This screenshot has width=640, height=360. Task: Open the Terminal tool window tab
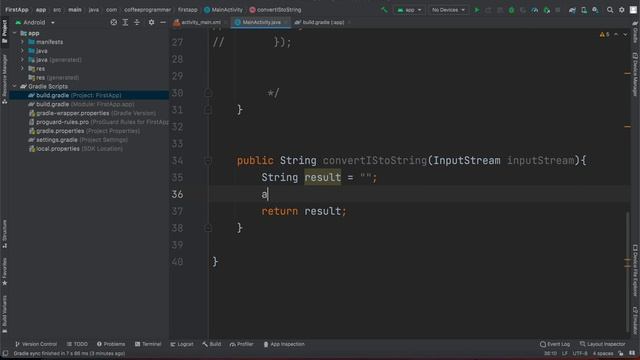148,344
